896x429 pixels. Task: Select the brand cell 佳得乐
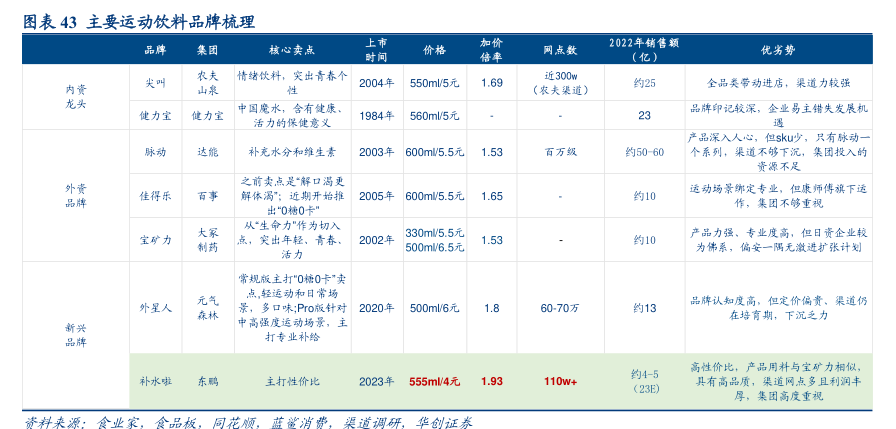(x=155, y=196)
